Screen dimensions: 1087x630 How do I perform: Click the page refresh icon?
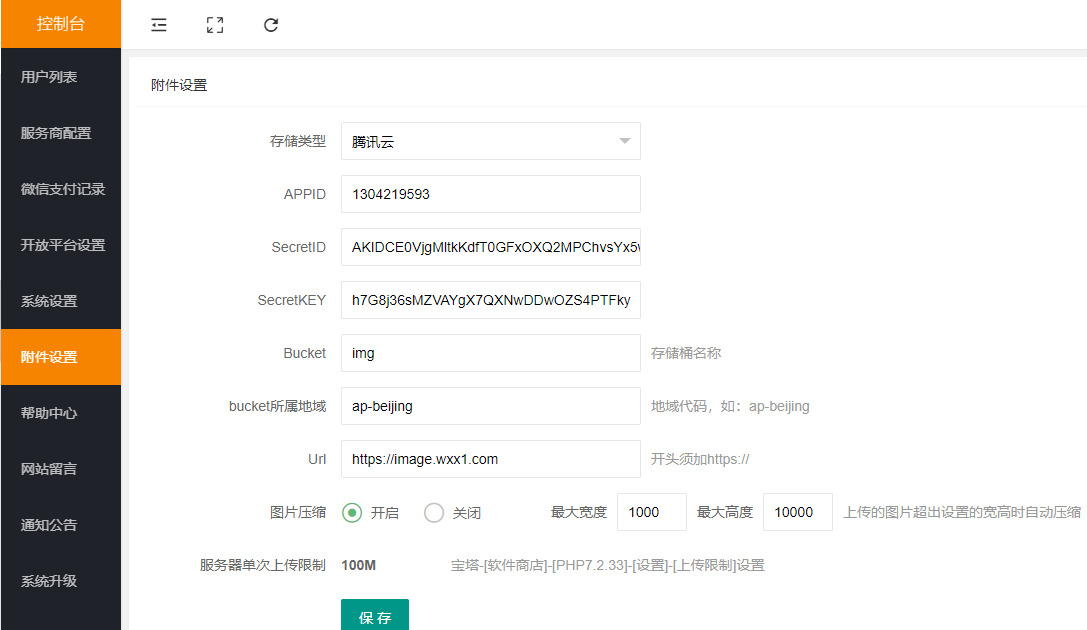(x=271, y=25)
